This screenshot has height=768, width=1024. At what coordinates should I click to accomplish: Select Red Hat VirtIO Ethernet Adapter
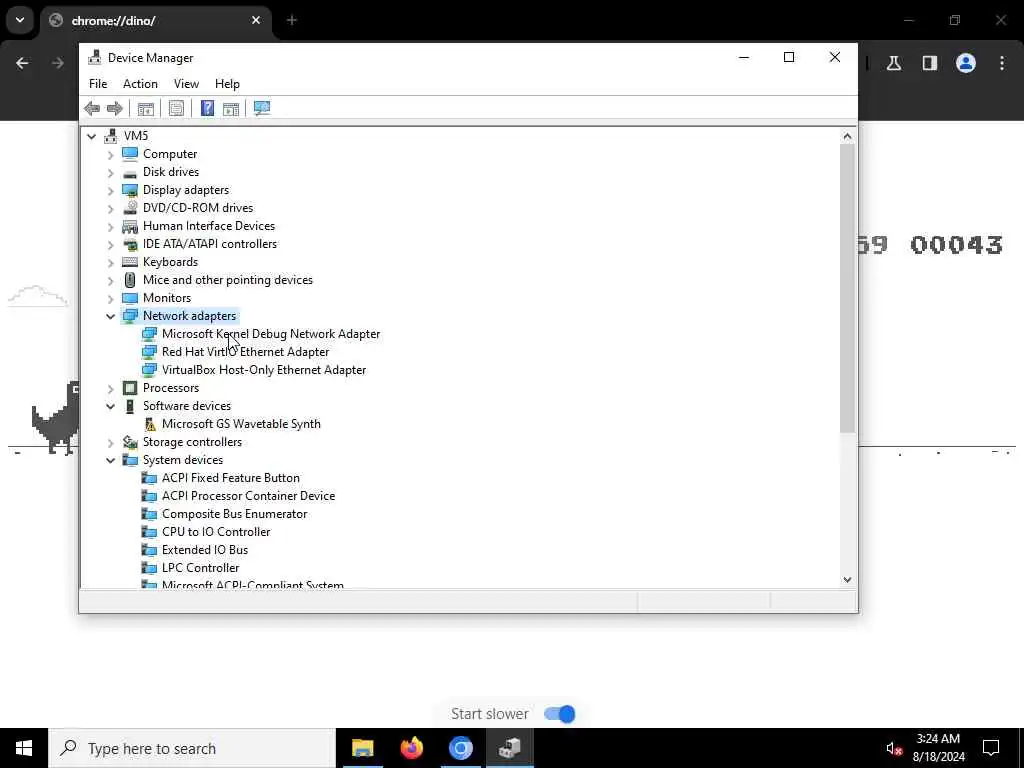(245, 352)
